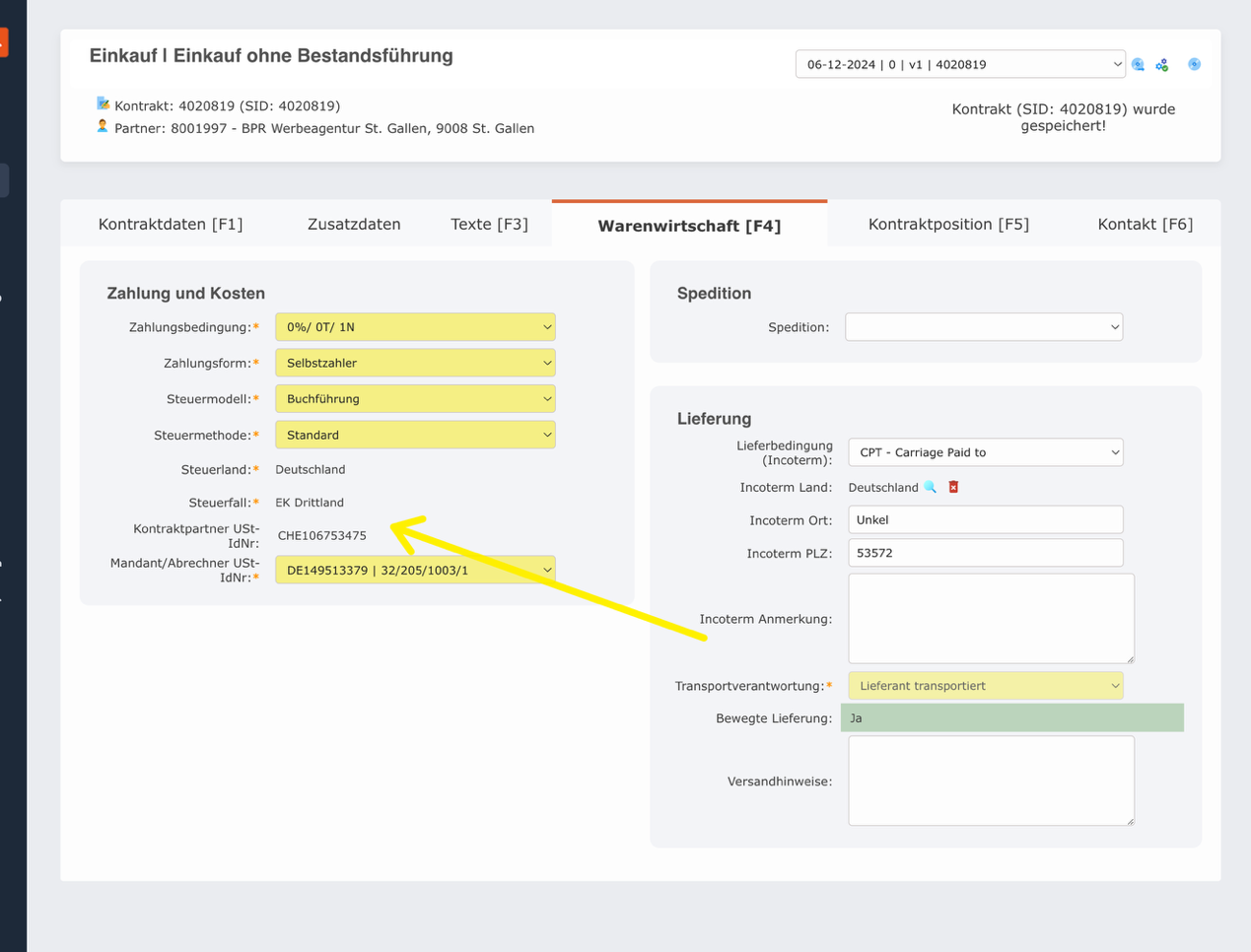
Task: Select the Zusatzdaten tab
Action: (x=354, y=224)
